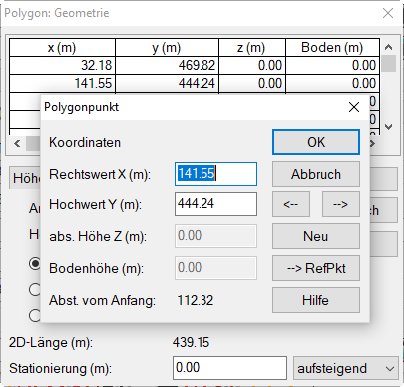
Task: Click the Rechtswert X input field
Action: pos(216,174)
